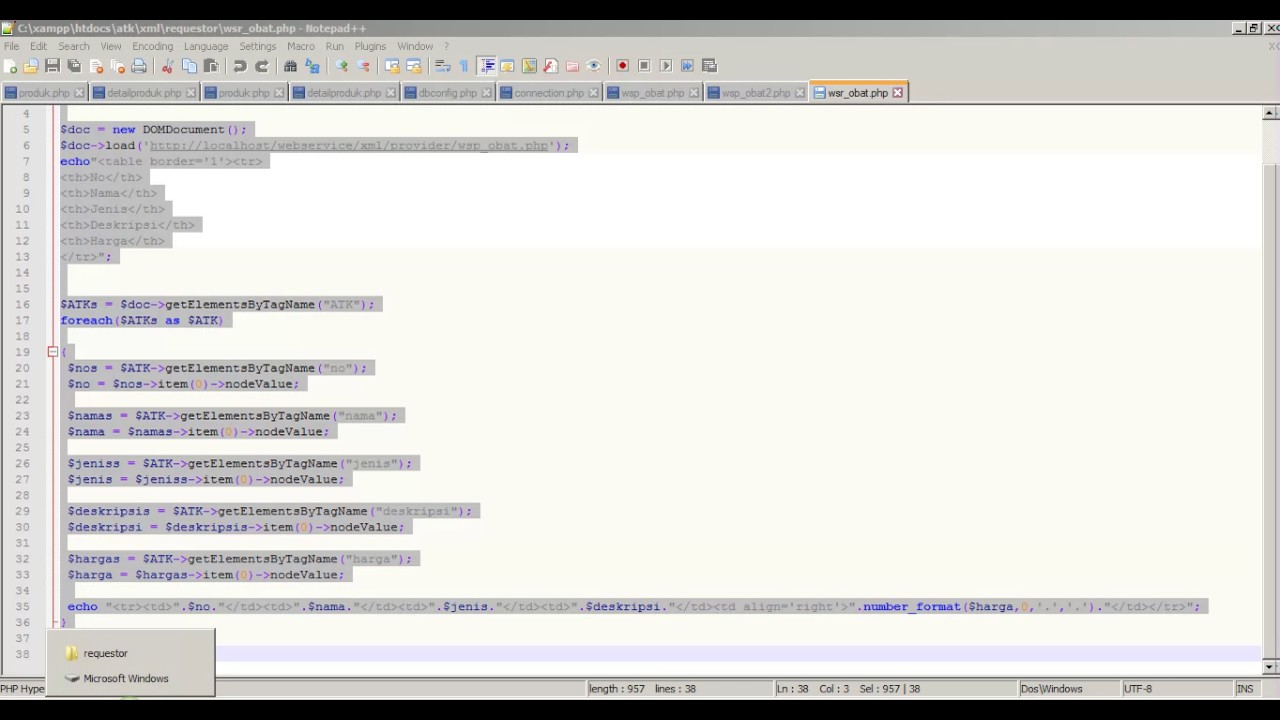
Task: Open the Search menu
Action: (73, 46)
